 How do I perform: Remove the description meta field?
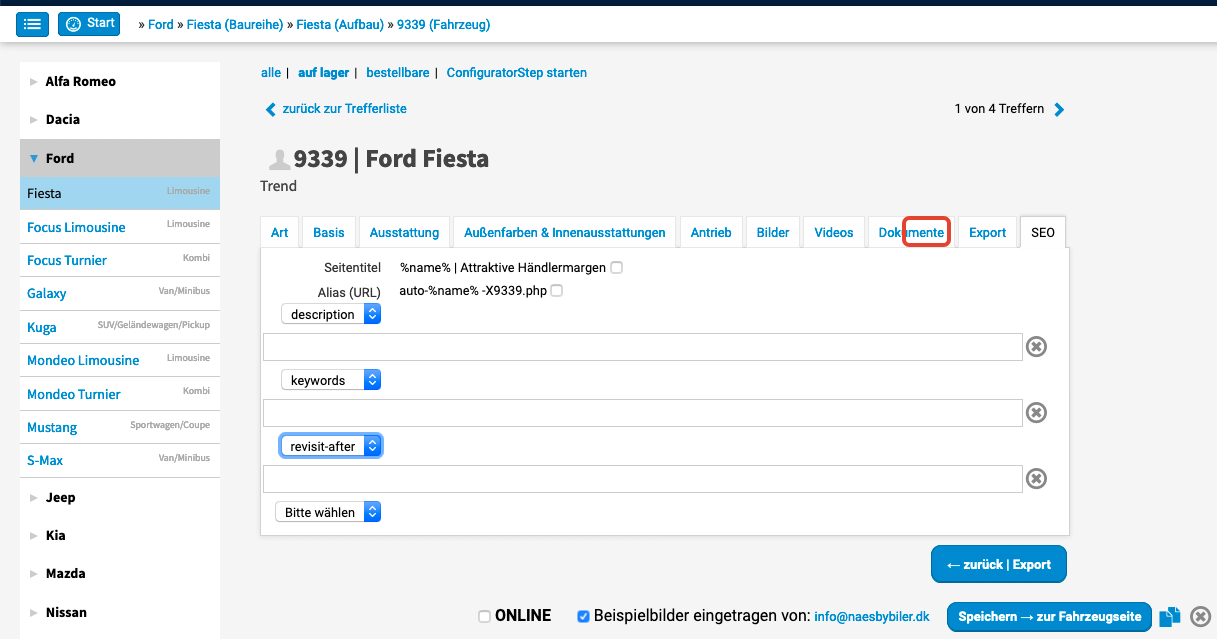1037,347
